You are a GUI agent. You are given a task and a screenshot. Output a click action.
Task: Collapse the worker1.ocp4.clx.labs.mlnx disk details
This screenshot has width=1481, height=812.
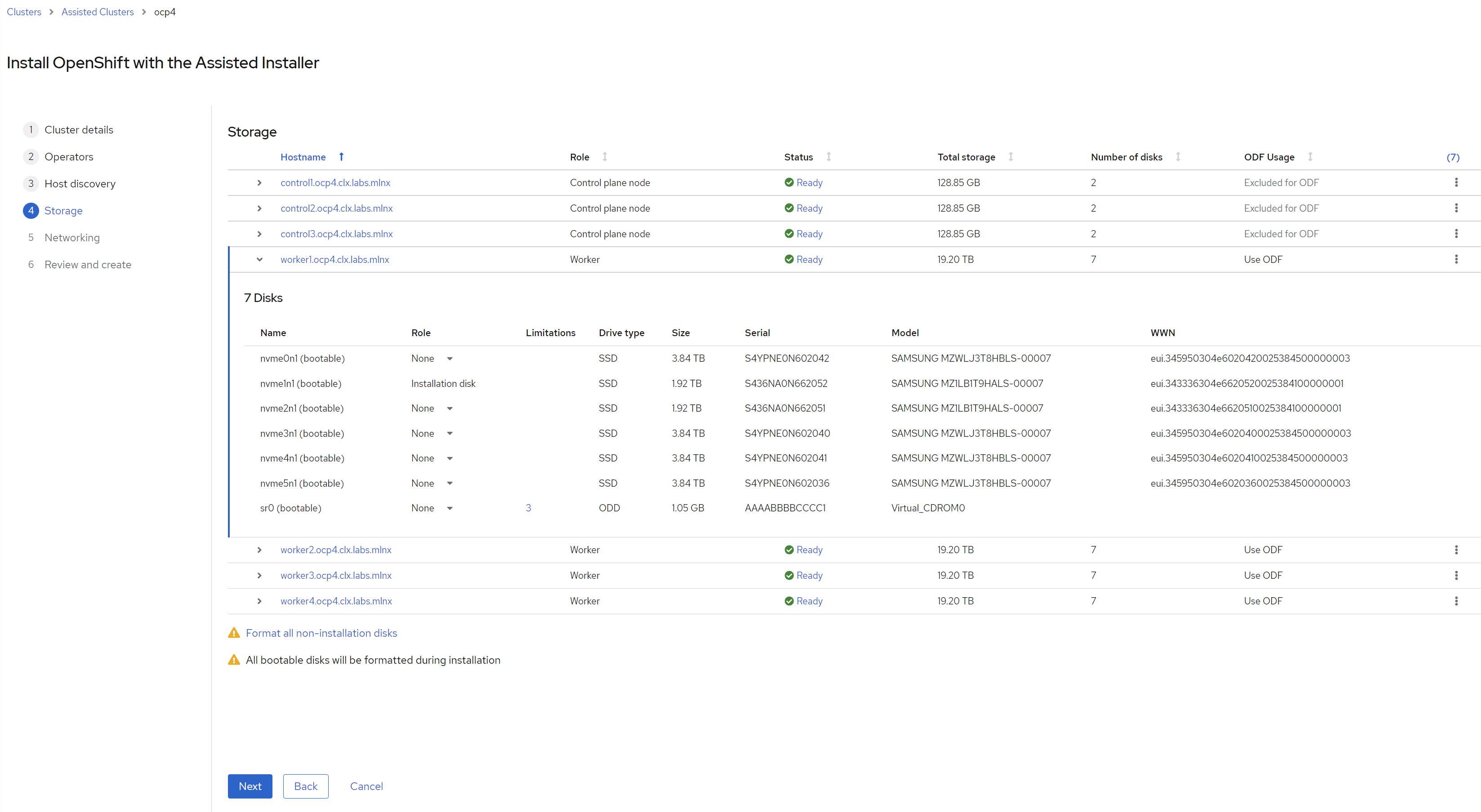click(x=259, y=260)
